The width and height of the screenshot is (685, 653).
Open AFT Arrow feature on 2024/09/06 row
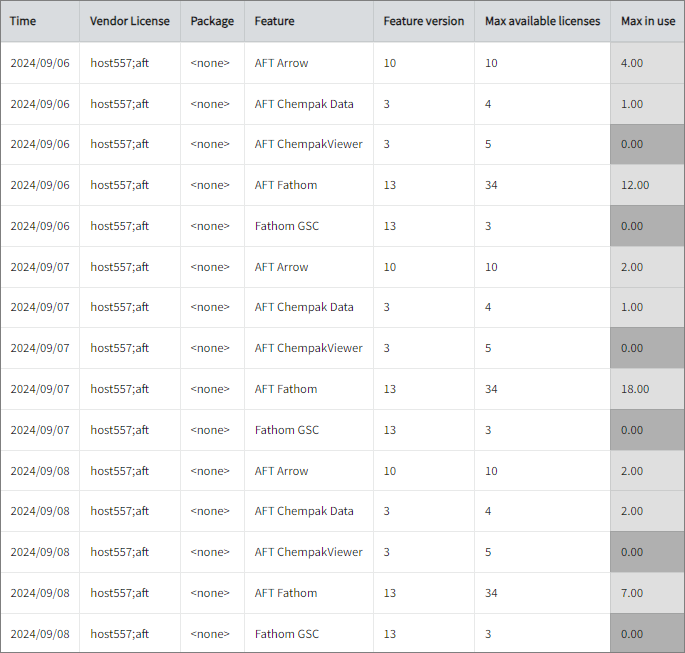point(281,63)
